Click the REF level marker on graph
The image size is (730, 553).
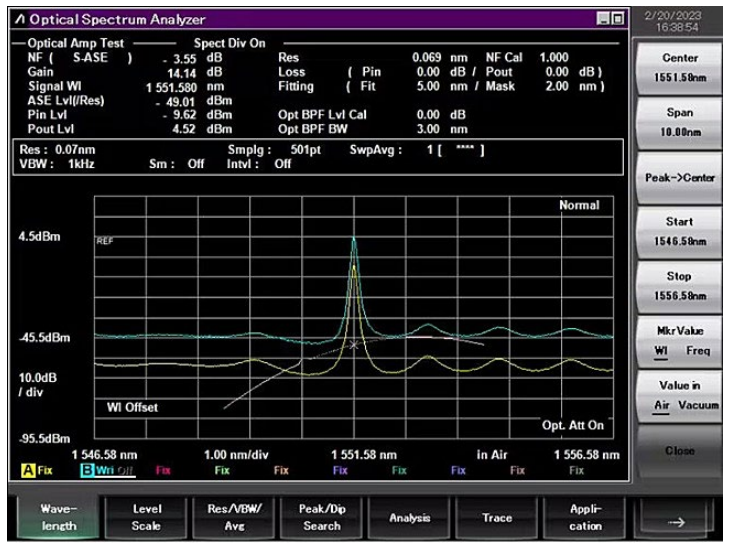point(105,241)
